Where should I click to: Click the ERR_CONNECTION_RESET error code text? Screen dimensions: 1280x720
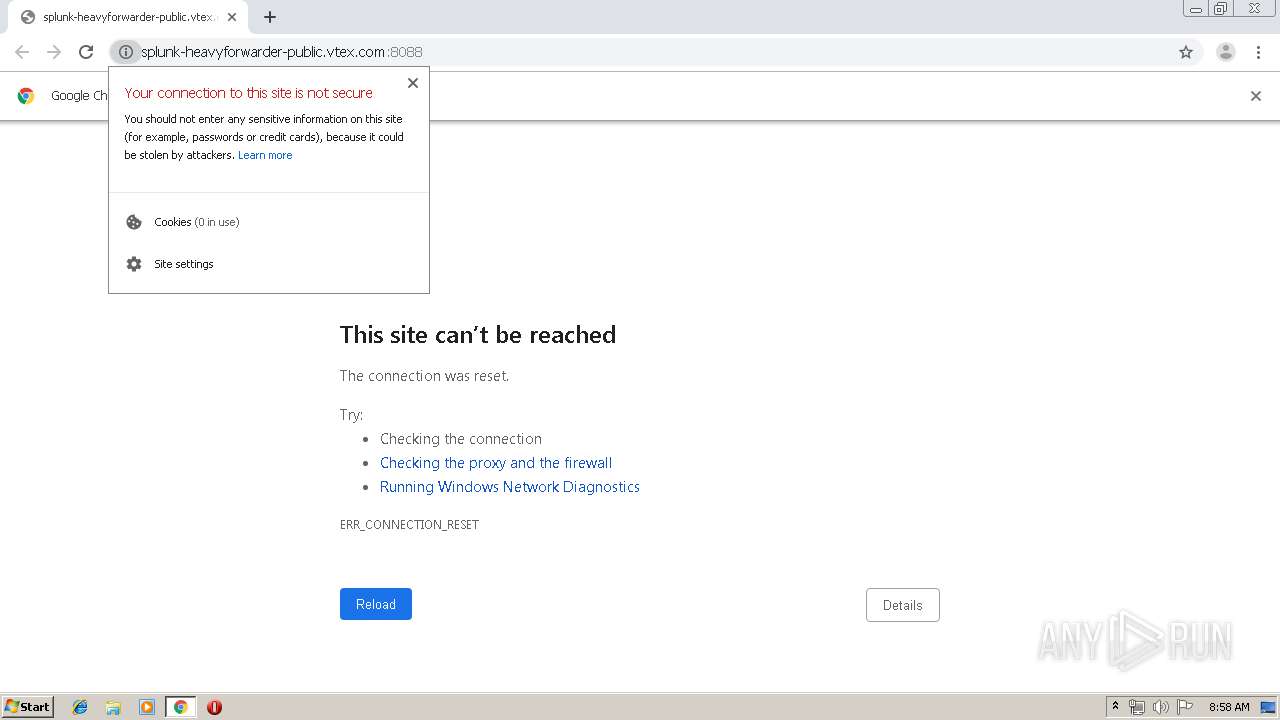tap(409, 524)
